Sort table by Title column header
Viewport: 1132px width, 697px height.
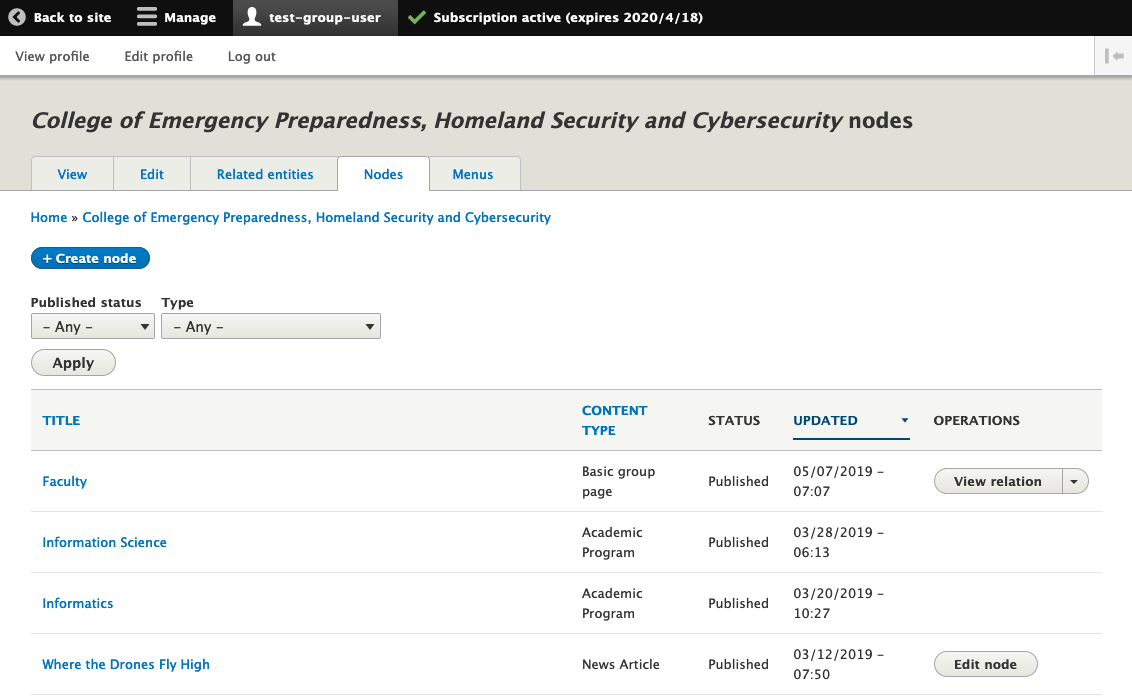coord(61,421)
